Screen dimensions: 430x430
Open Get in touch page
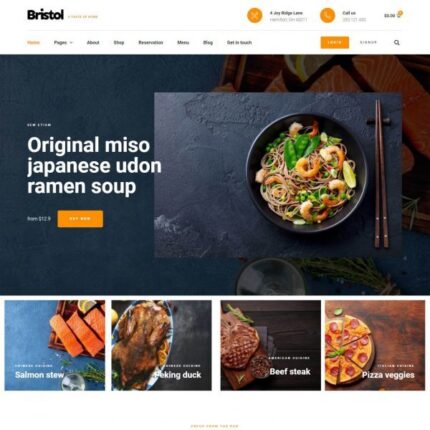coord(239,43)
